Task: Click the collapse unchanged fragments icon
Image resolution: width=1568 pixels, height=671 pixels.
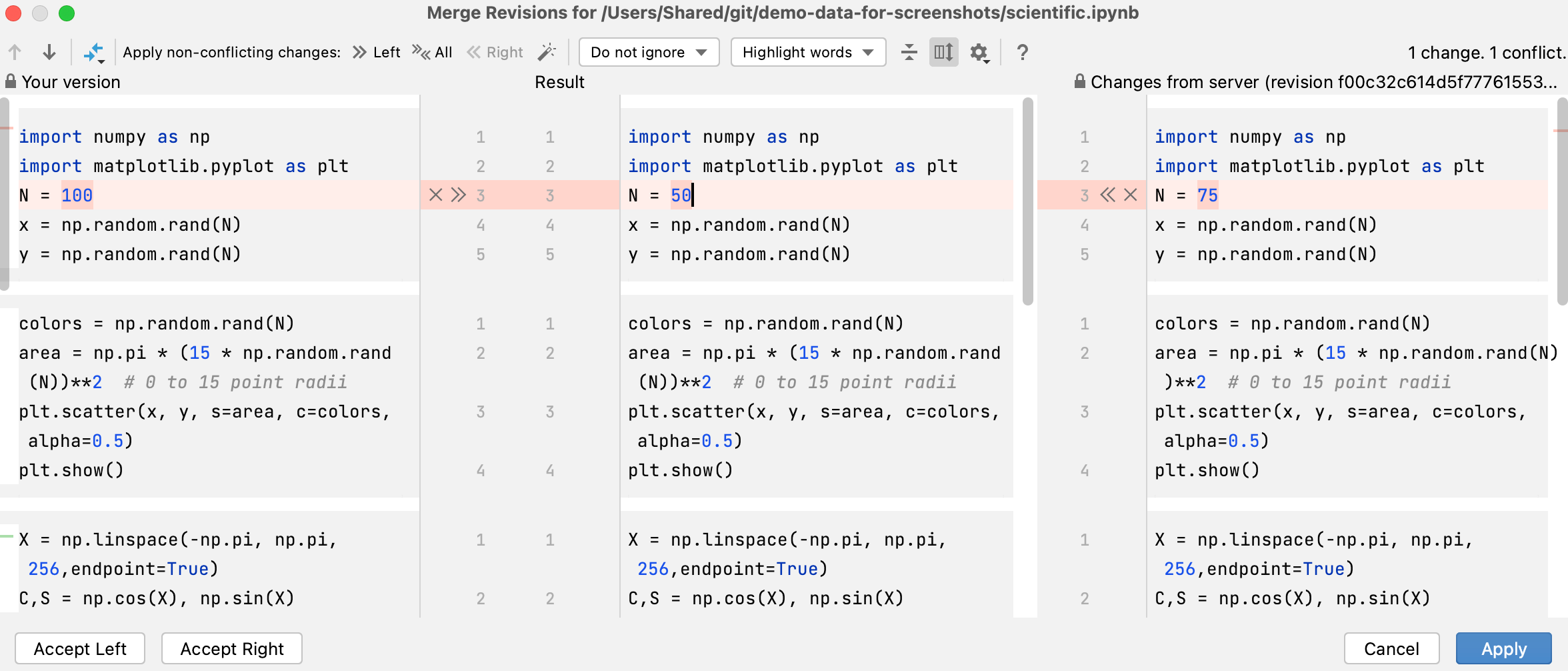Action: point(909,52)
